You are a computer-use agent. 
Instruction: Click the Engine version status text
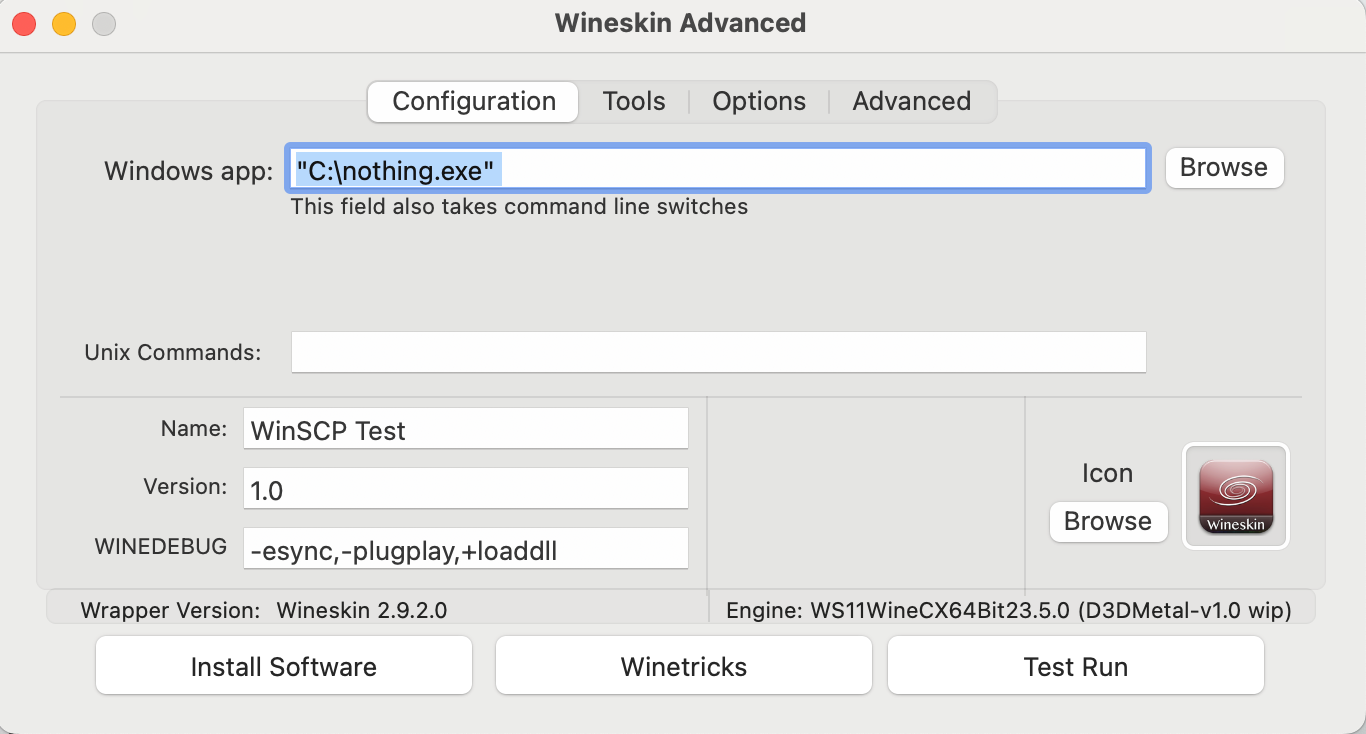click(x=1008, y=610)
